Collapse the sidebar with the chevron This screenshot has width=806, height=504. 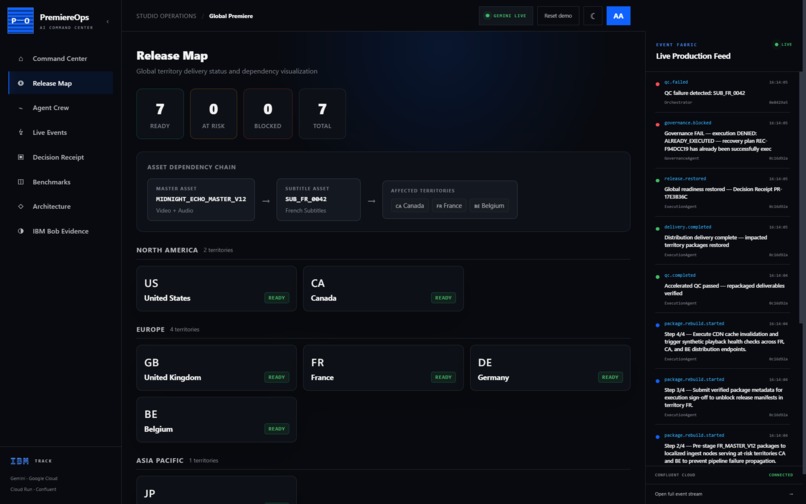tap(107, 22)
